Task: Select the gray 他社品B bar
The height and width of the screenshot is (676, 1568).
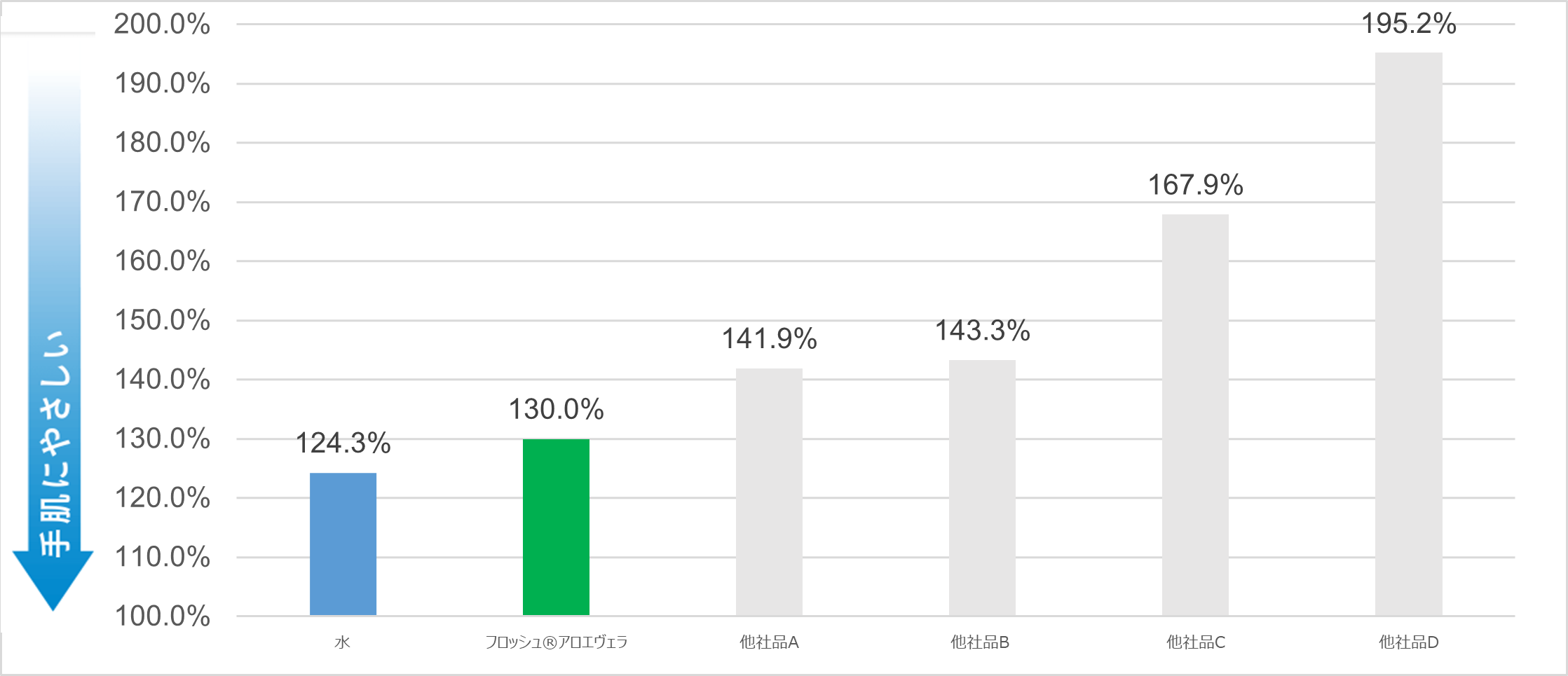Action: click(982, 488)
